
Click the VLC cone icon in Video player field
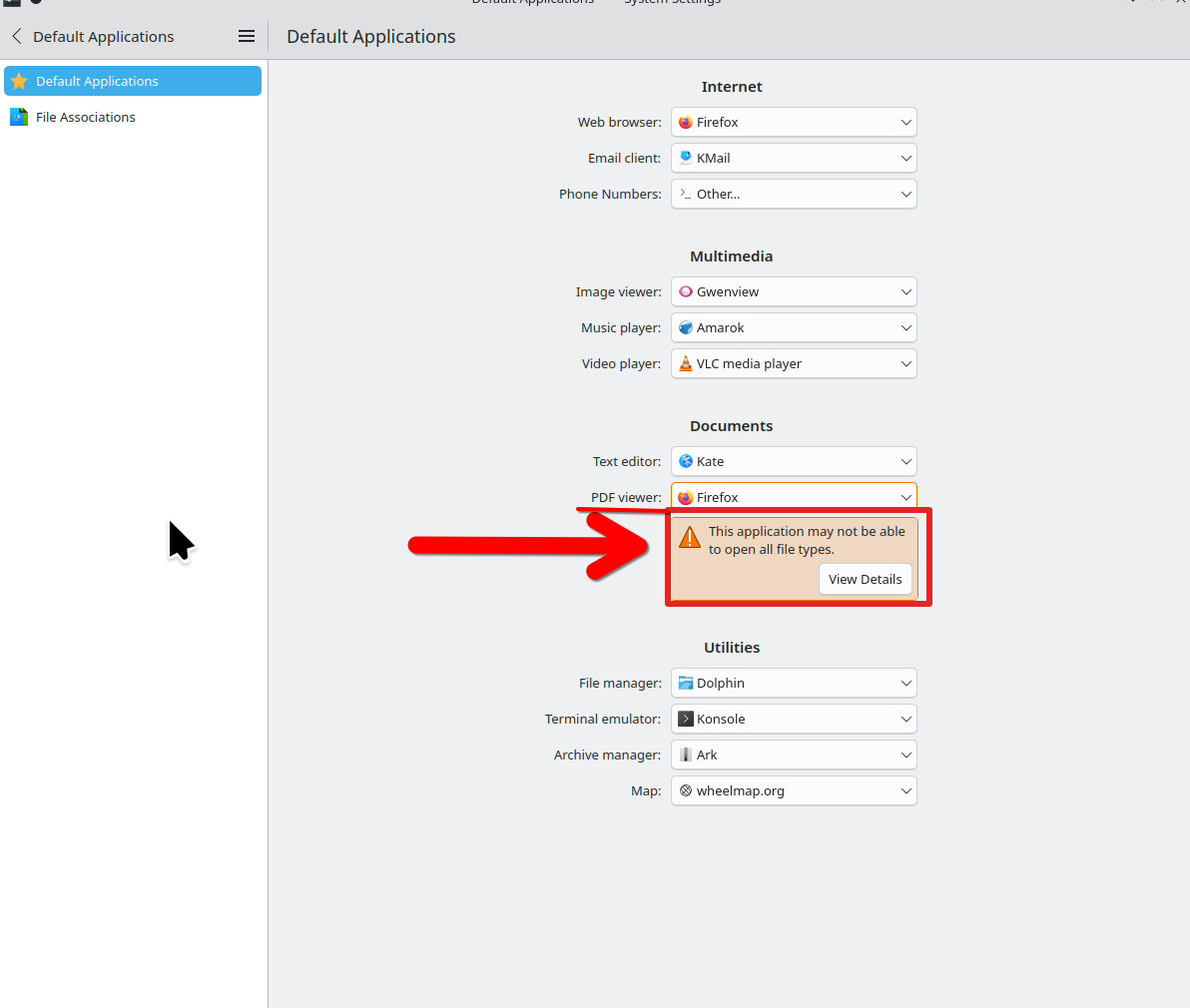pyautogui.click(x=685, y=364)
